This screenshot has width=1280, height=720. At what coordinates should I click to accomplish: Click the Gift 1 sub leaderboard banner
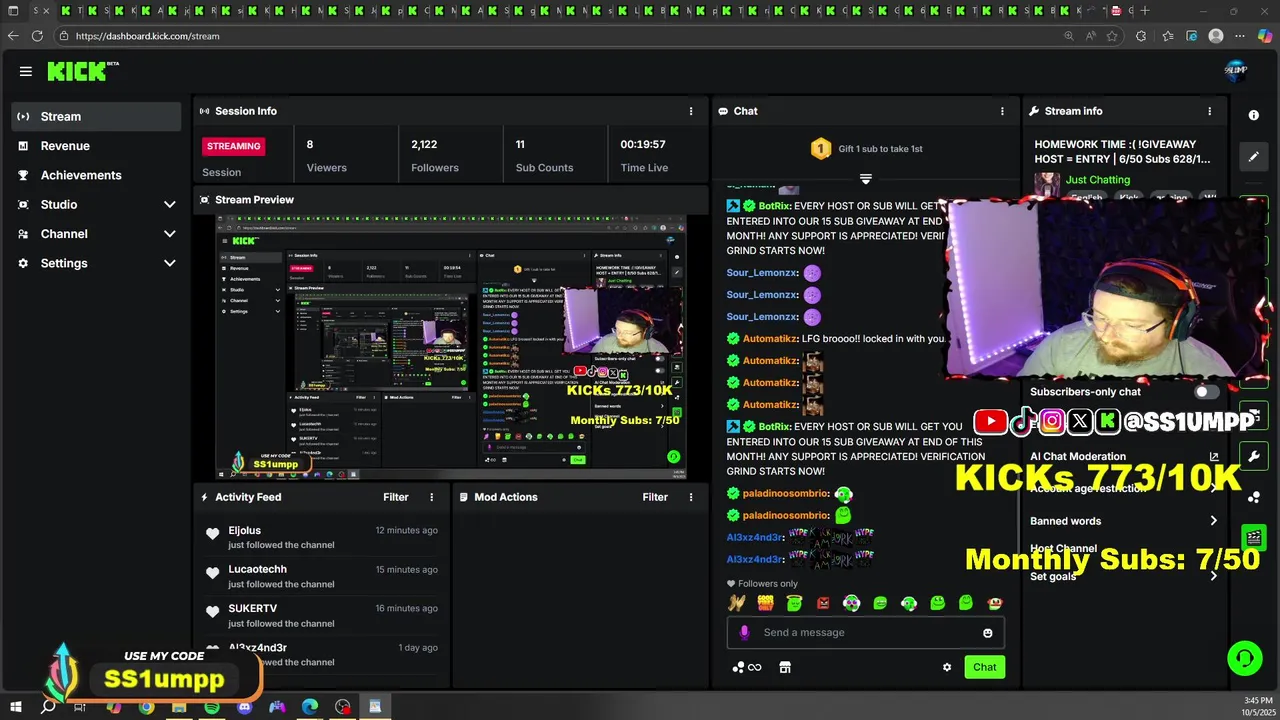point(866,149)
